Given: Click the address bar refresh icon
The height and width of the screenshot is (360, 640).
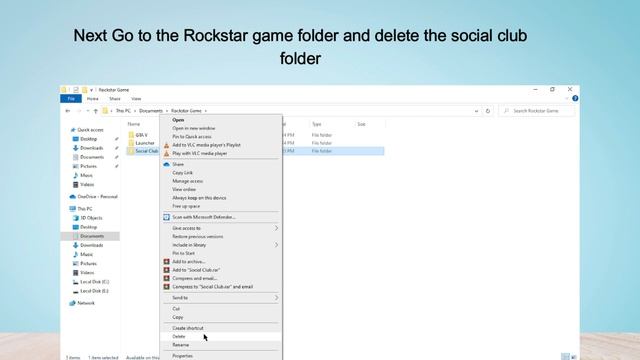Looking at the screenshot, I should [x=488, y=111].
